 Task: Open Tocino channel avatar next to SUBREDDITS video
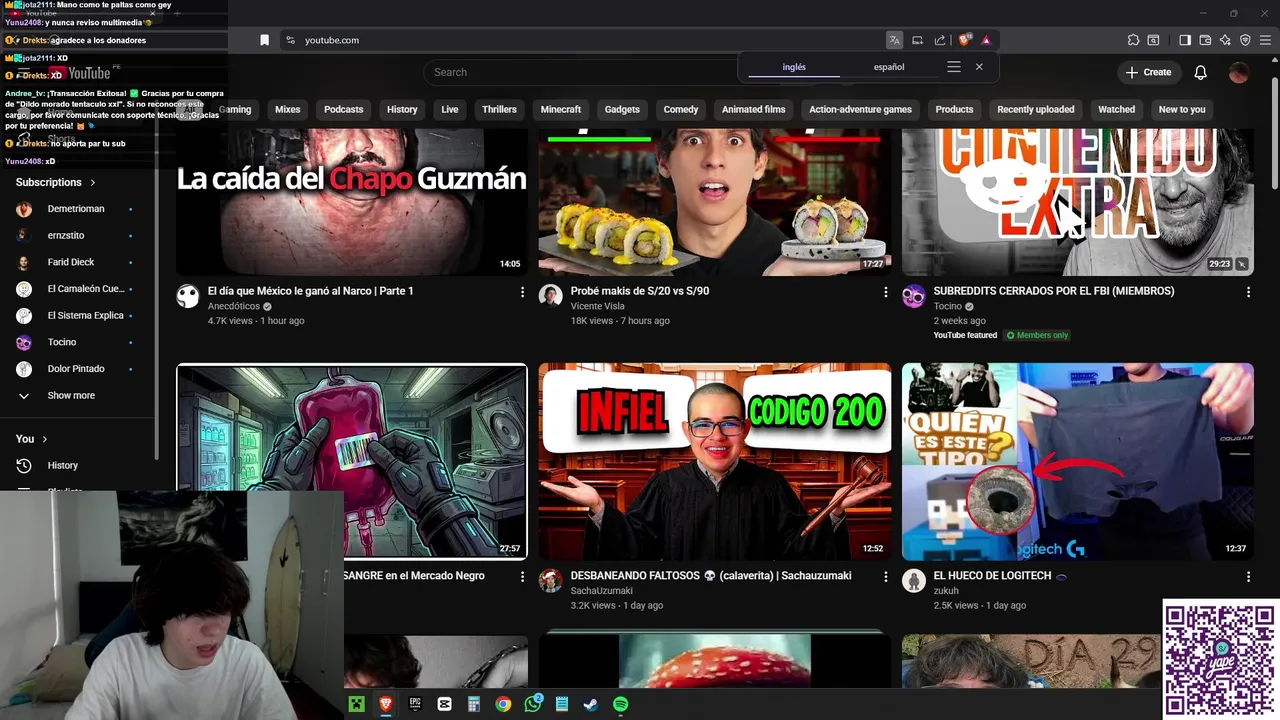914,295
